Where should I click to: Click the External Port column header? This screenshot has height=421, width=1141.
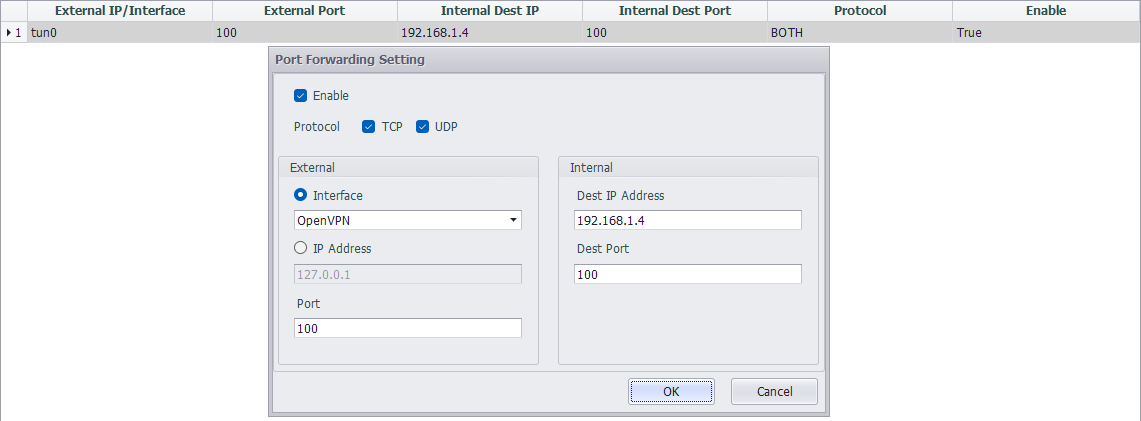pyautogui.click(x=305, y=11)
